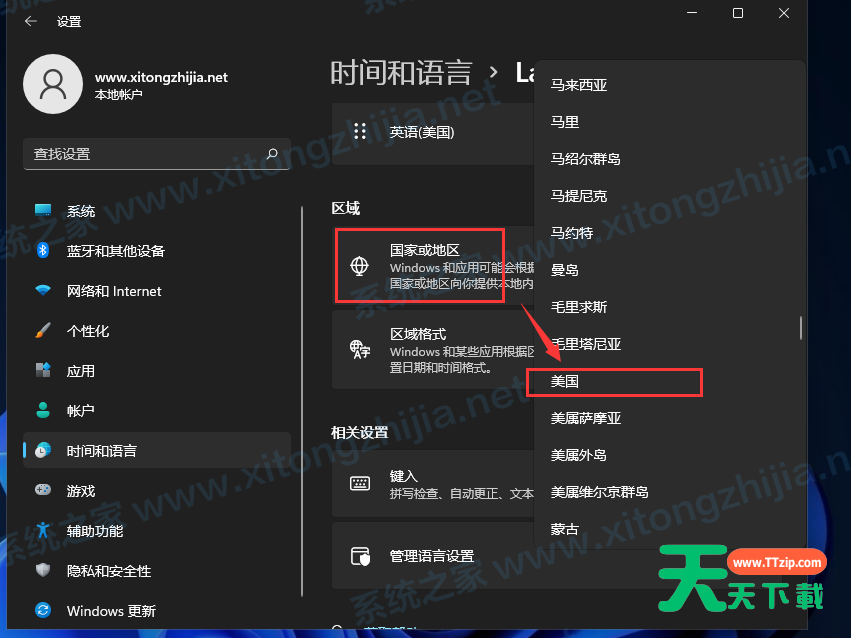
Task: Click the drag handle dots beside 英语(美国)
Action: pos(360,131)
